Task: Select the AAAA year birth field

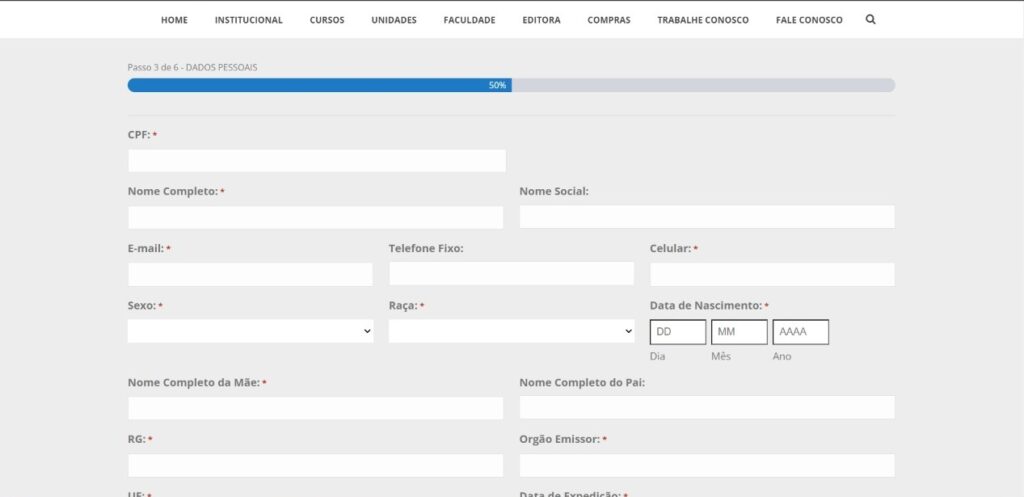Action: click(x=800, y=332)
